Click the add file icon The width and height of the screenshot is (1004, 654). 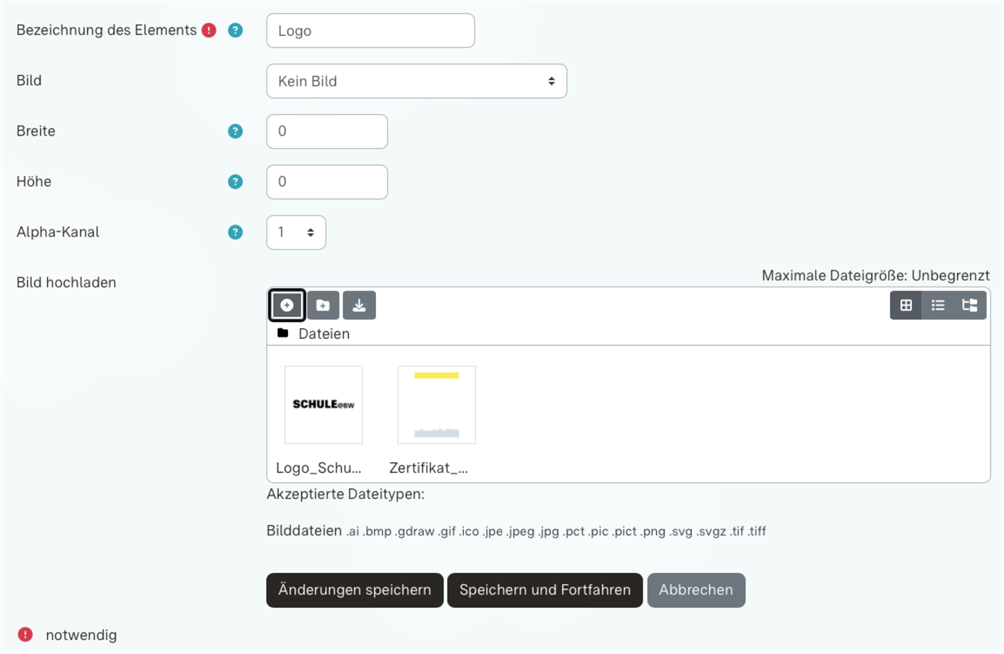287,305
